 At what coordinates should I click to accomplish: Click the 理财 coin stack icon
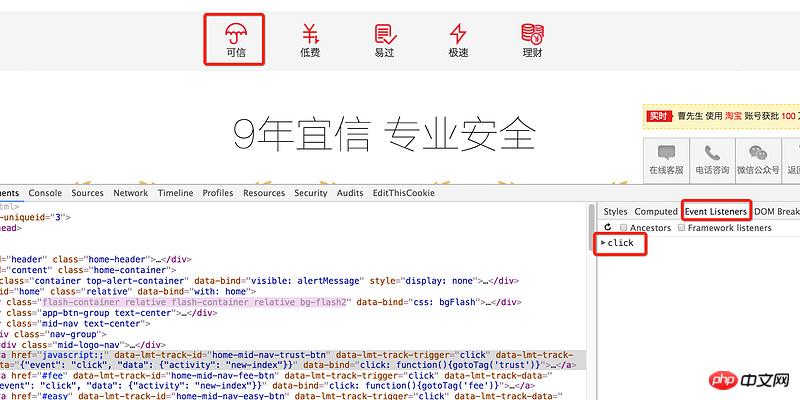point(532,34)
